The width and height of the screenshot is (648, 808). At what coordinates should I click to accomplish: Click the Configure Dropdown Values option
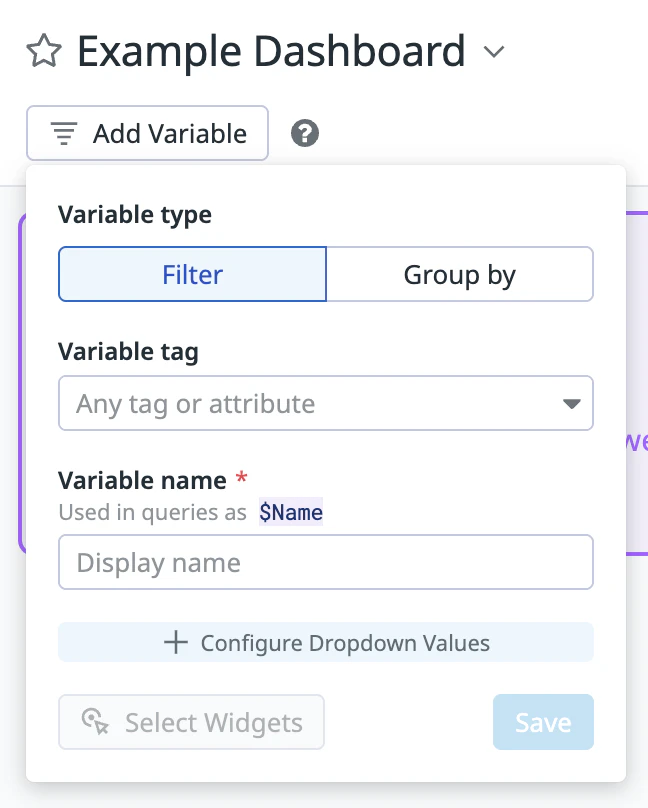326,643
